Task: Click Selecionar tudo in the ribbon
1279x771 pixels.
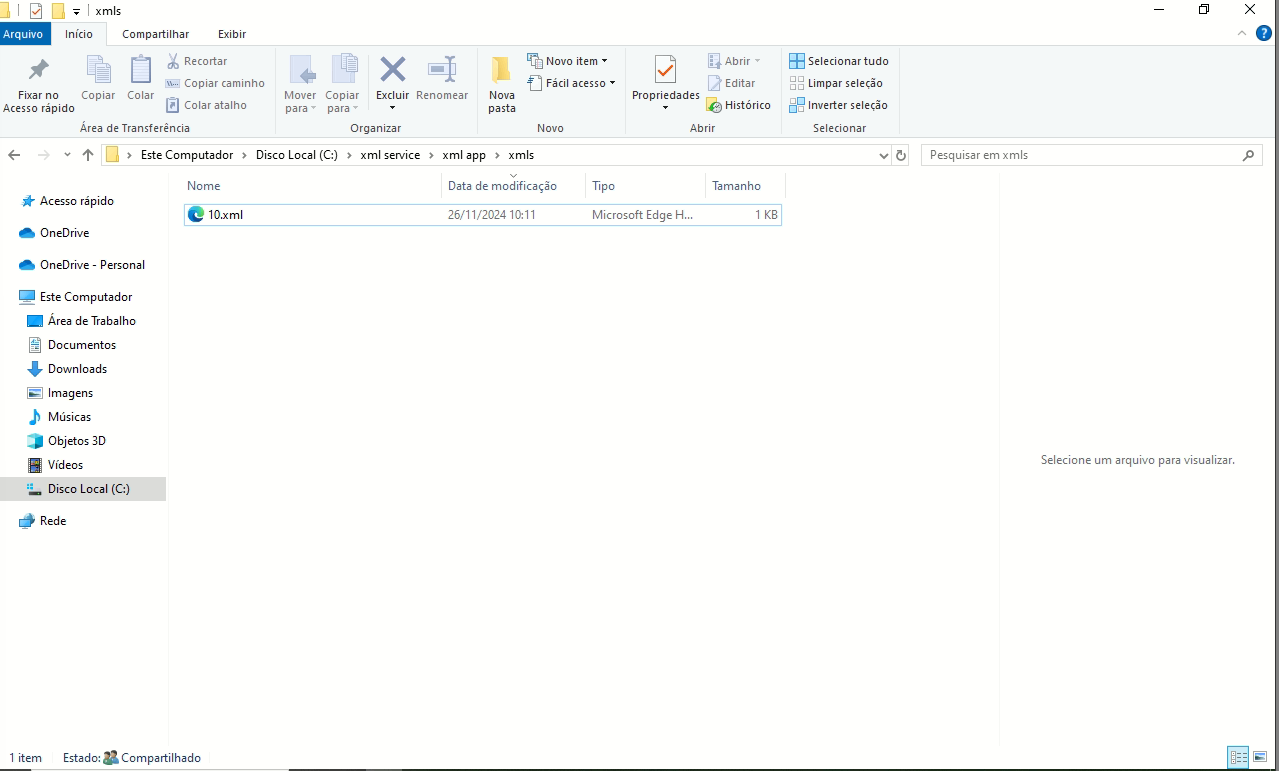Action: (838, 61)
